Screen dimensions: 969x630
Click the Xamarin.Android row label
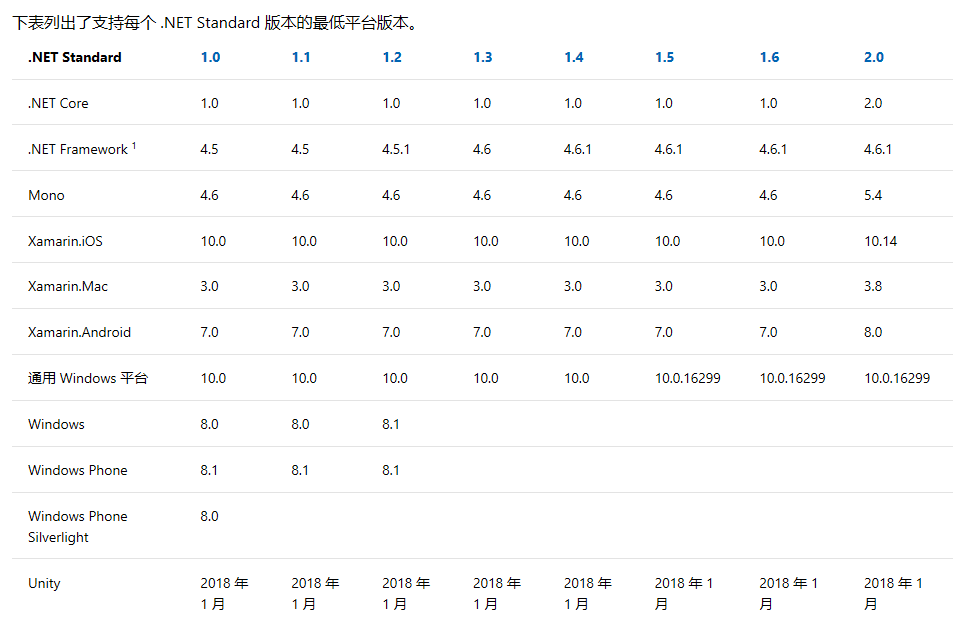click(79, 332)
